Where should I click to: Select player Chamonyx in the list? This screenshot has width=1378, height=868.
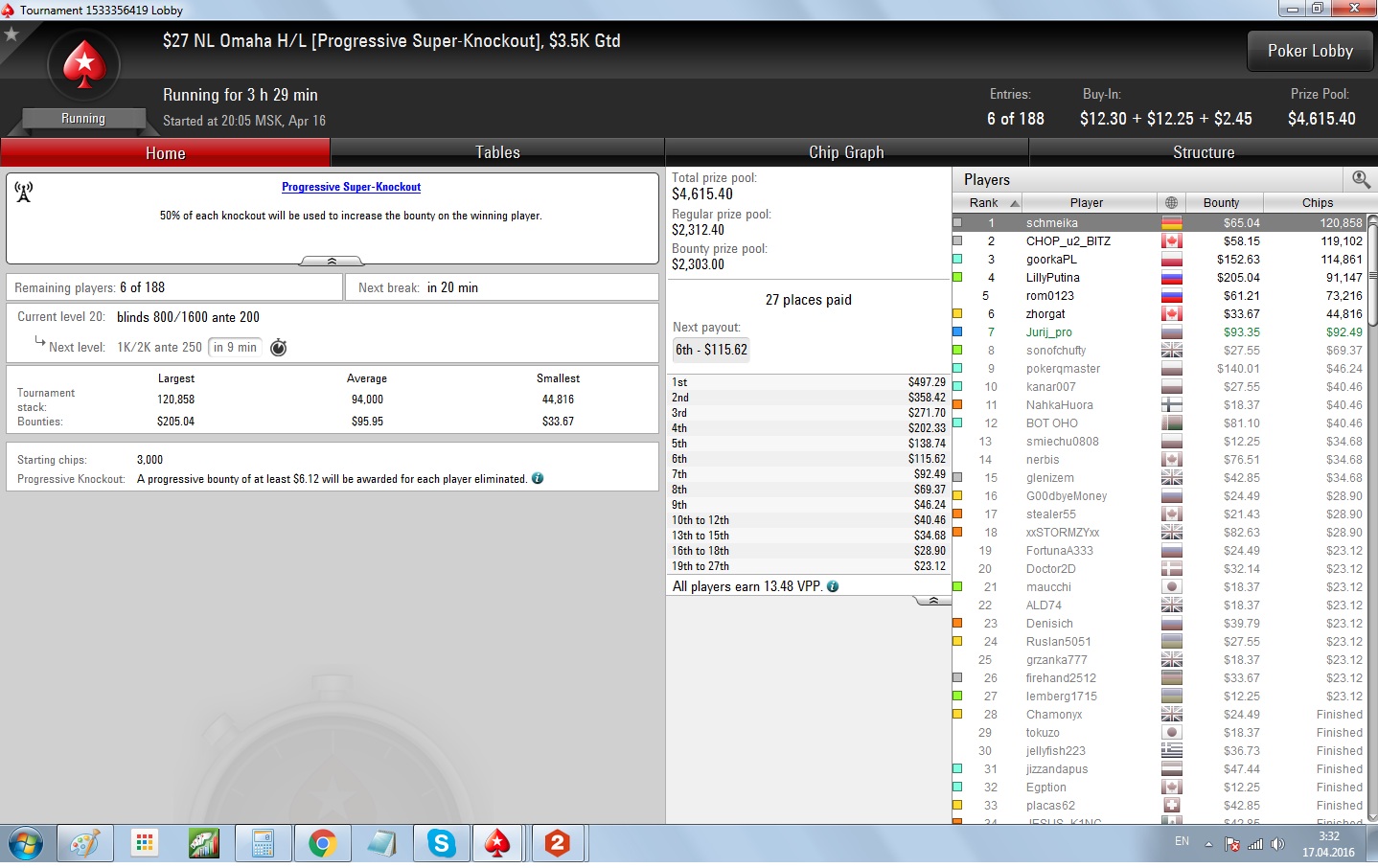[1159, 715]
